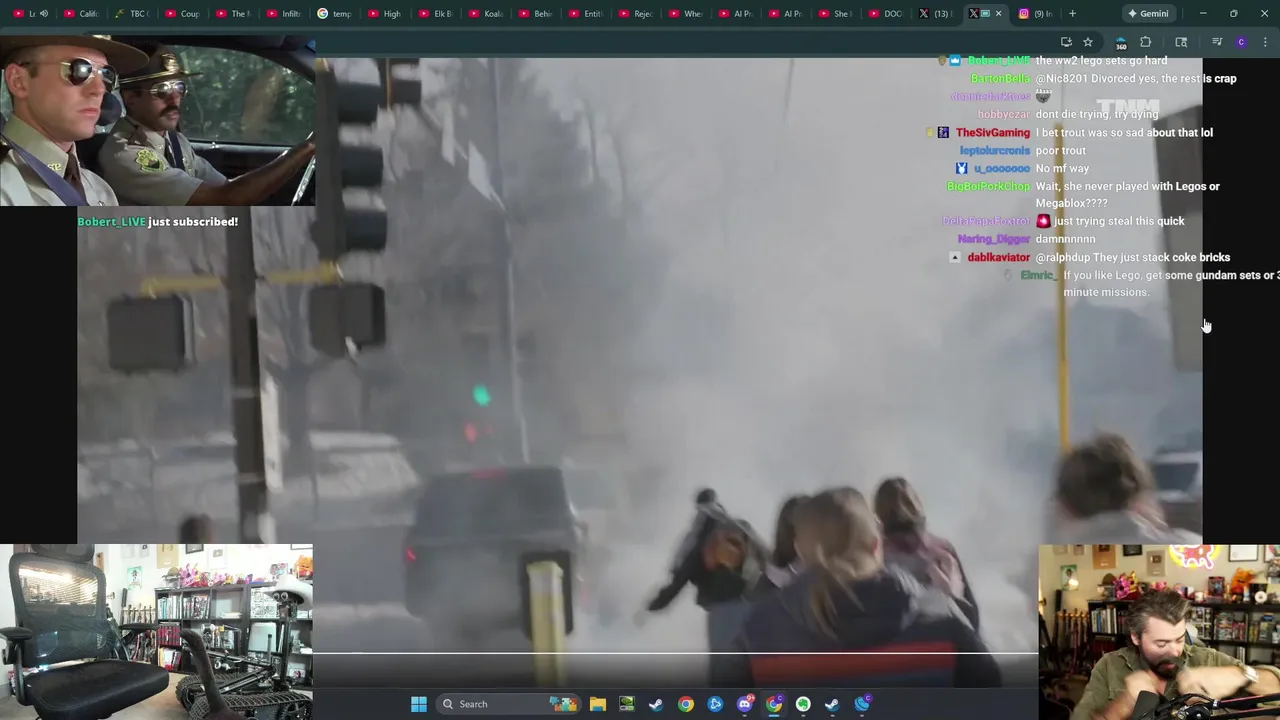
Task: Click chat username dablkaviator
Action: click(x=998, y=257)
